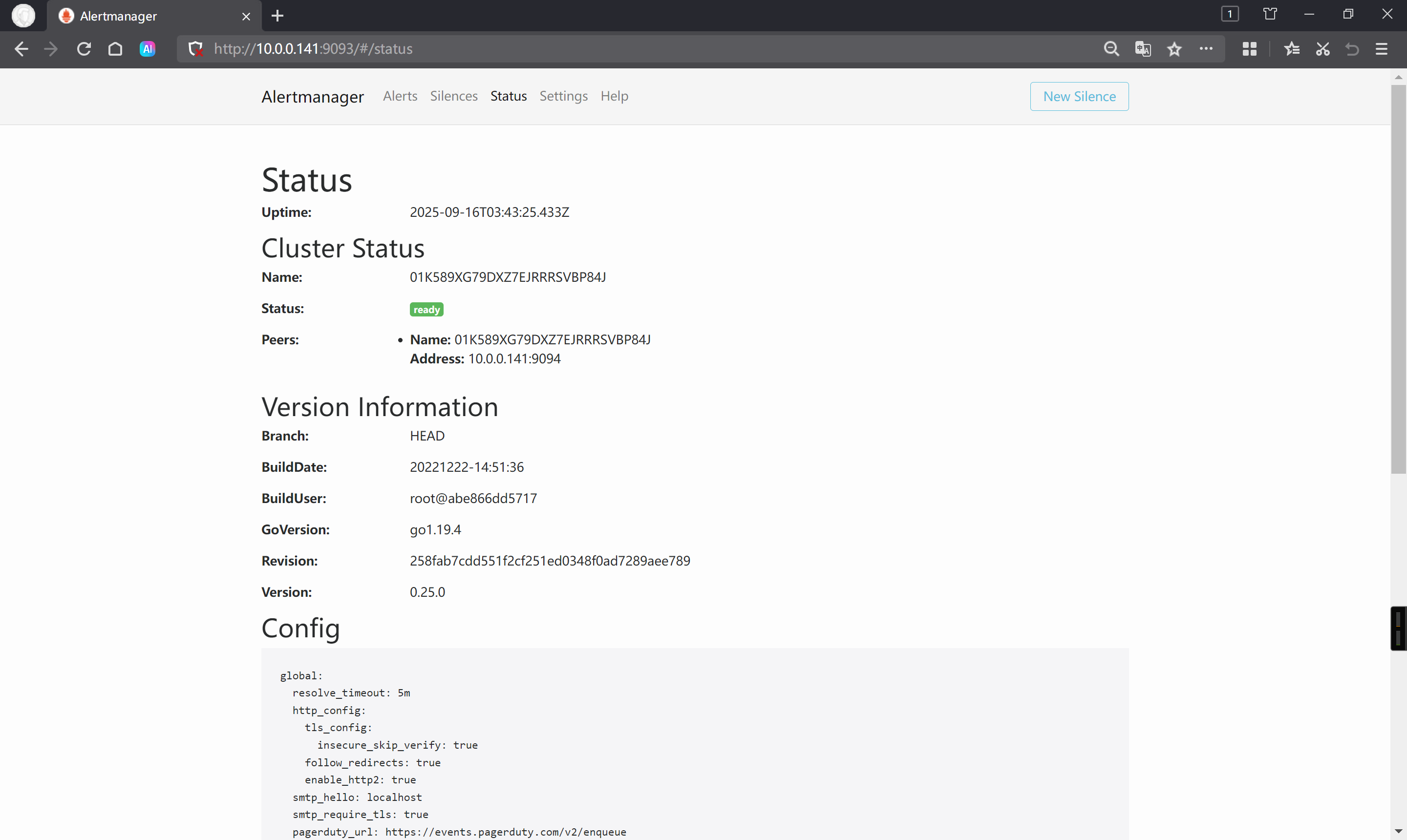The height and width of the screenshot is (840, 1407).
Task: Open the zoom magnifier in address bar
Action: pyautogui.click(x=1111, y=49)
